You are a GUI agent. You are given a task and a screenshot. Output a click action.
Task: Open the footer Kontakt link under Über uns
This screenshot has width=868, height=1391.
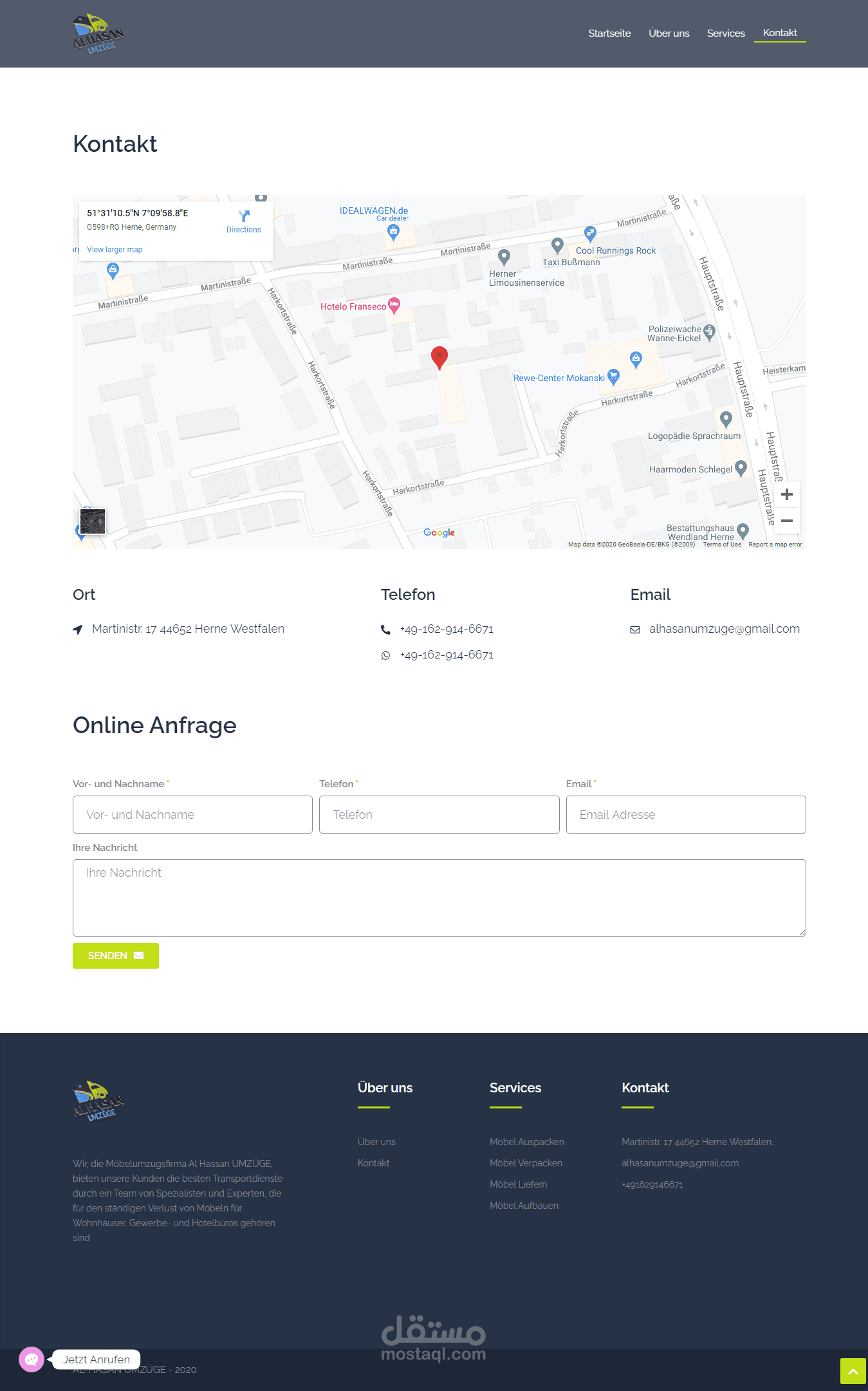pyautogui.click(x=374, y=1163)
